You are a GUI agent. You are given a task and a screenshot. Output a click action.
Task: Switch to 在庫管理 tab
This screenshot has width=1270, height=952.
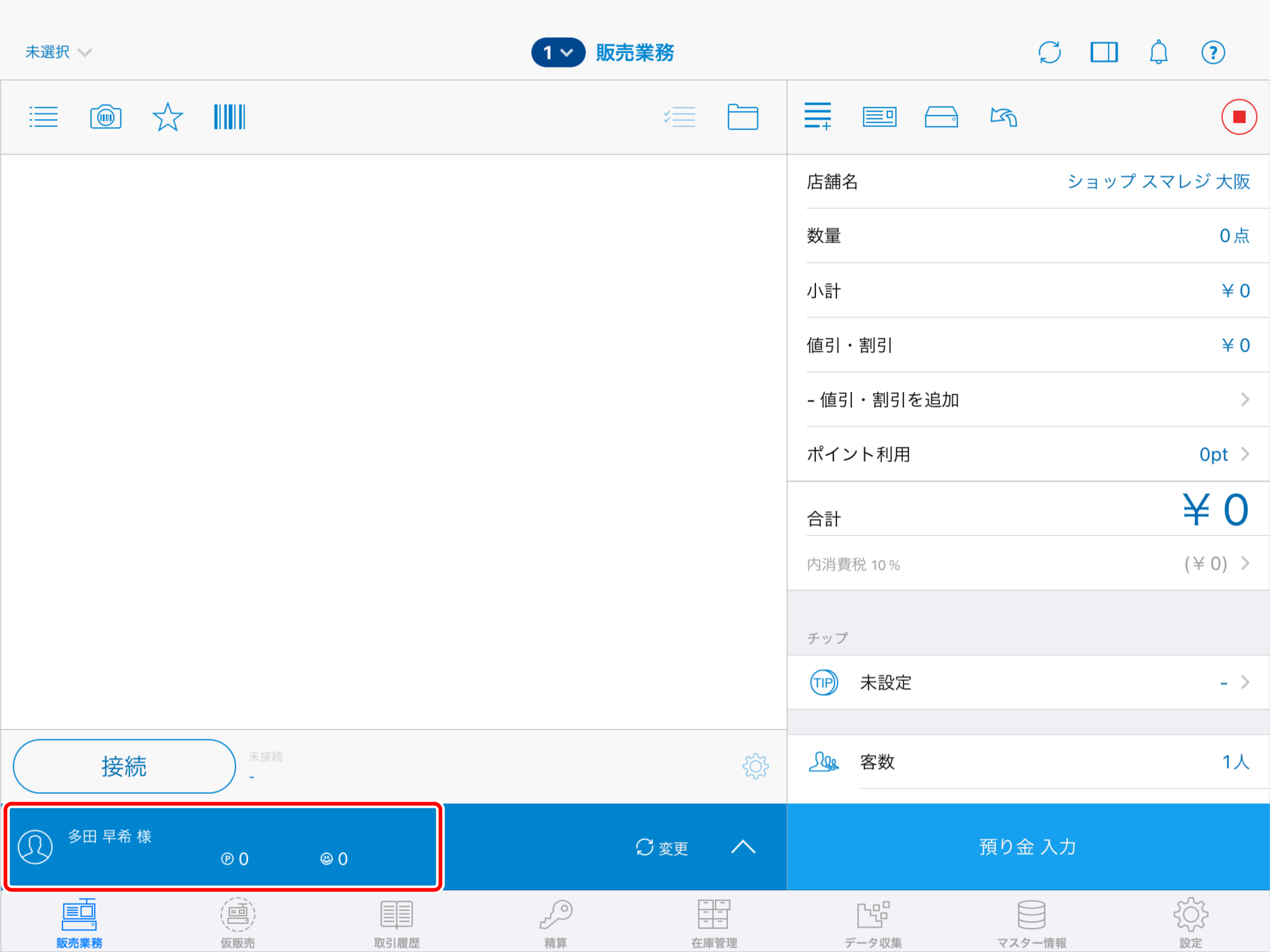(714, 922)
